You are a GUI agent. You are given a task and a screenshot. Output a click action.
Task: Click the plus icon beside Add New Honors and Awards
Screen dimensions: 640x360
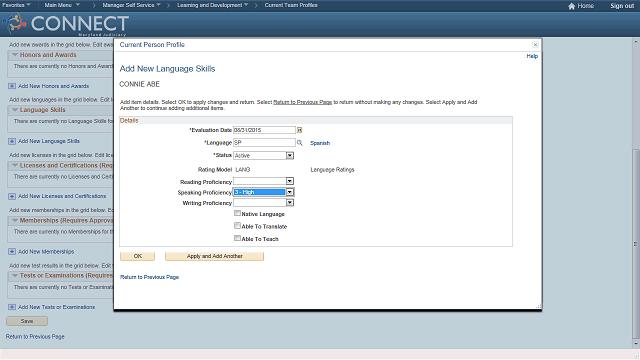pos(12,86)
